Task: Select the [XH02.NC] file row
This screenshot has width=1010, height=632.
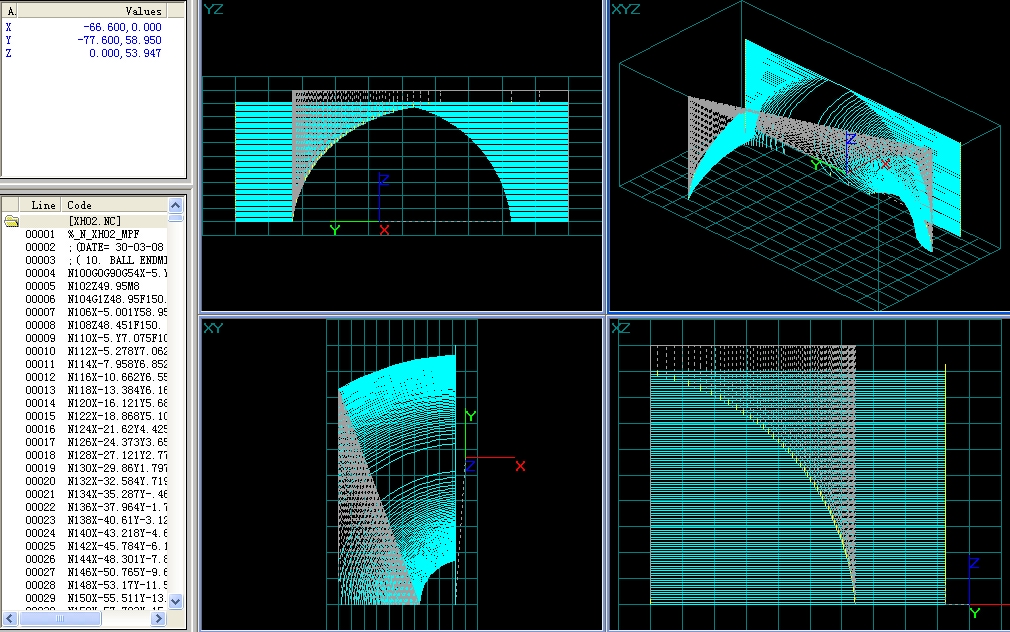Action: 85,222
